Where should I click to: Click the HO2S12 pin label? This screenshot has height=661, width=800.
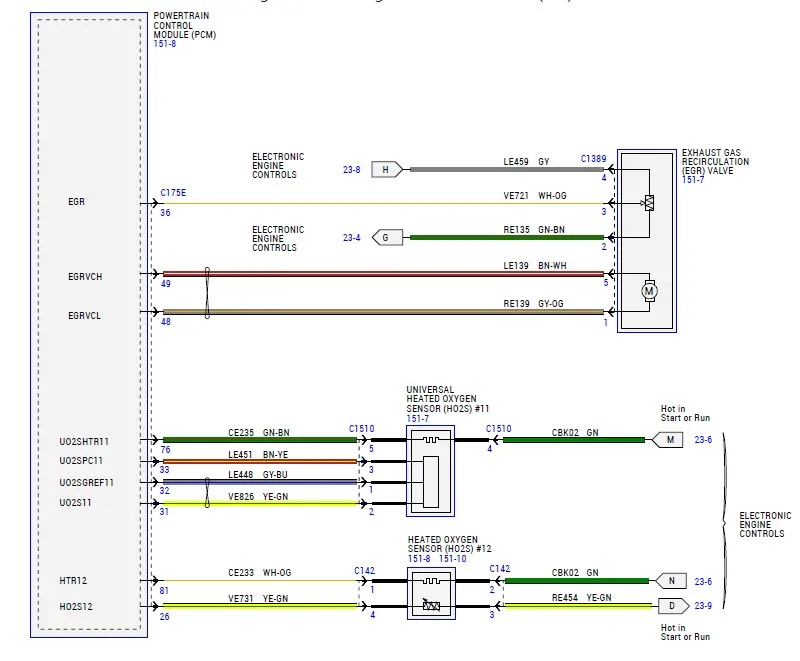(x=76, y=606)
